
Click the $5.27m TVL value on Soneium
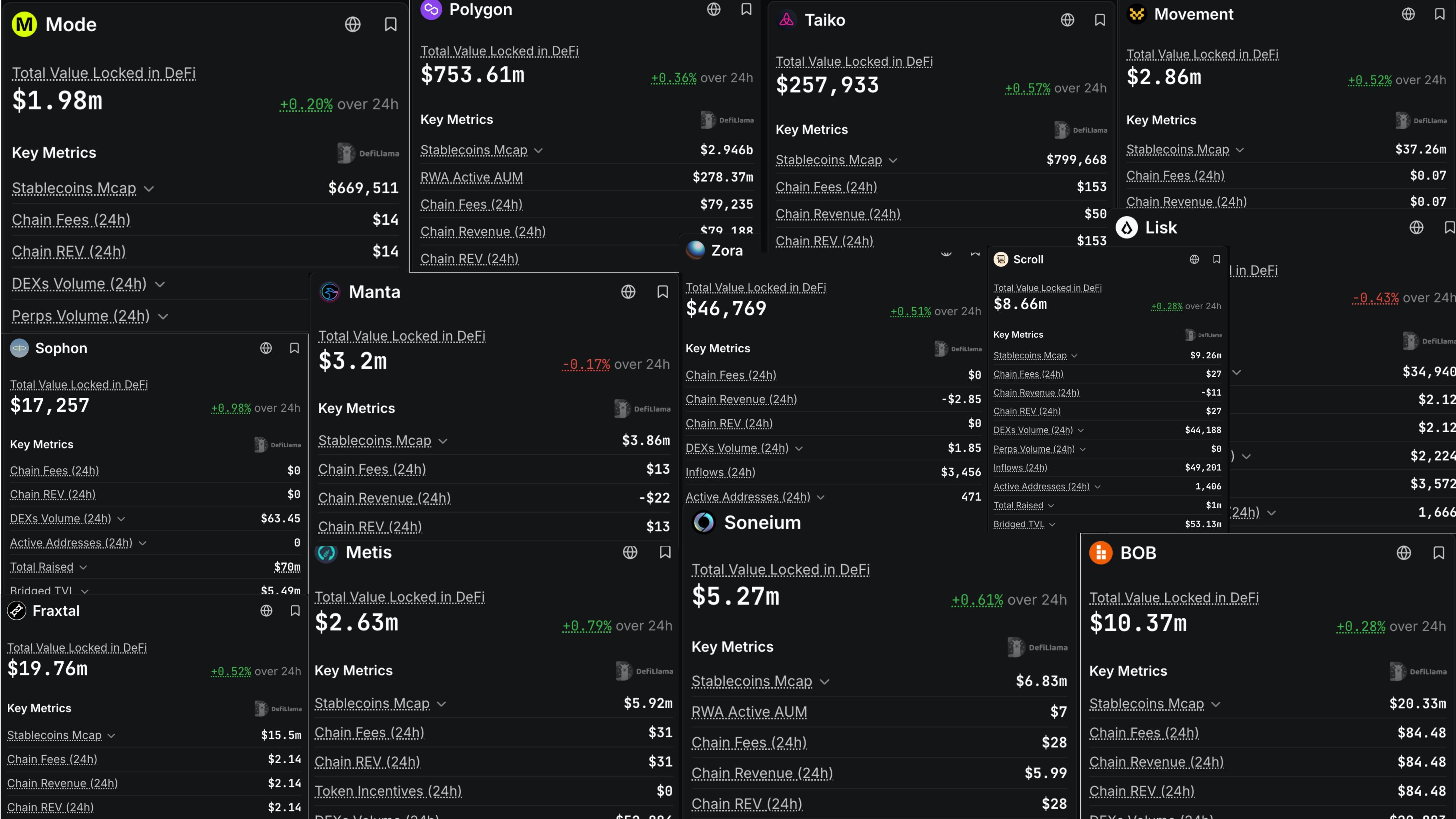(735, 596)
